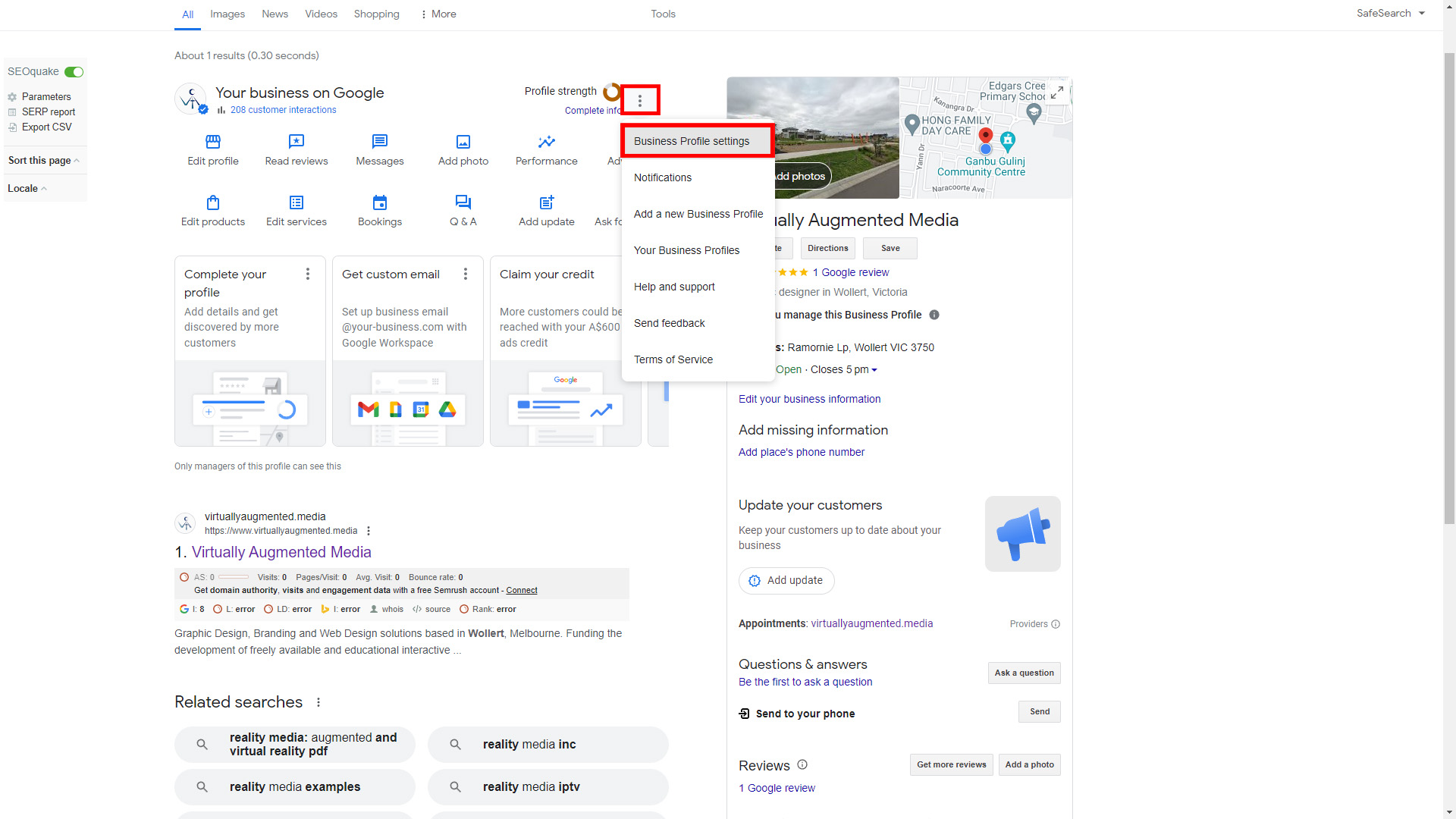Click the Profile strength progress ring
Viewport: 1456px width, 819px height.
[x=611, y=92]
